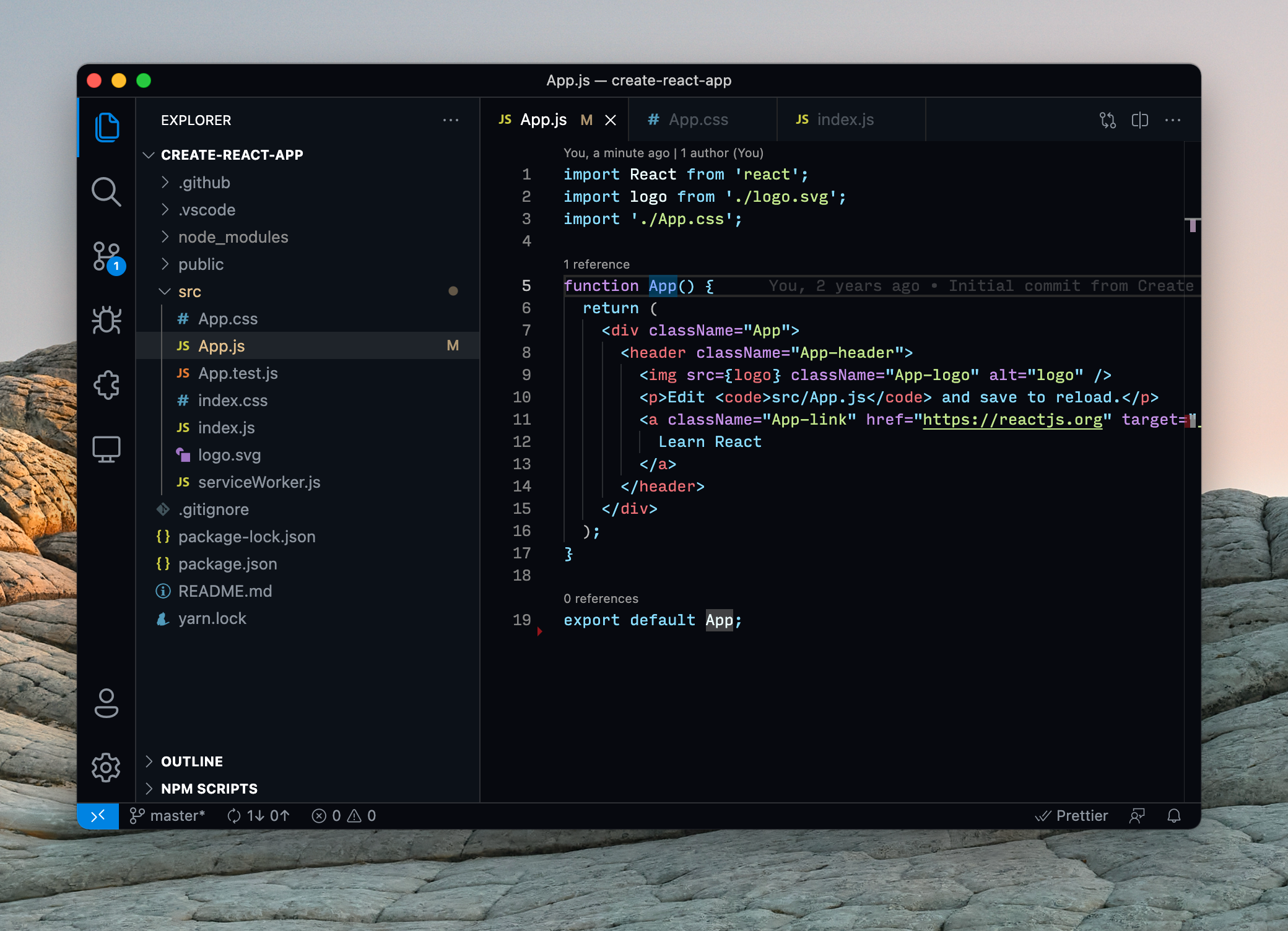Open the Manage gear menu
1288x931 pixels.
click(x=106, y=768)
